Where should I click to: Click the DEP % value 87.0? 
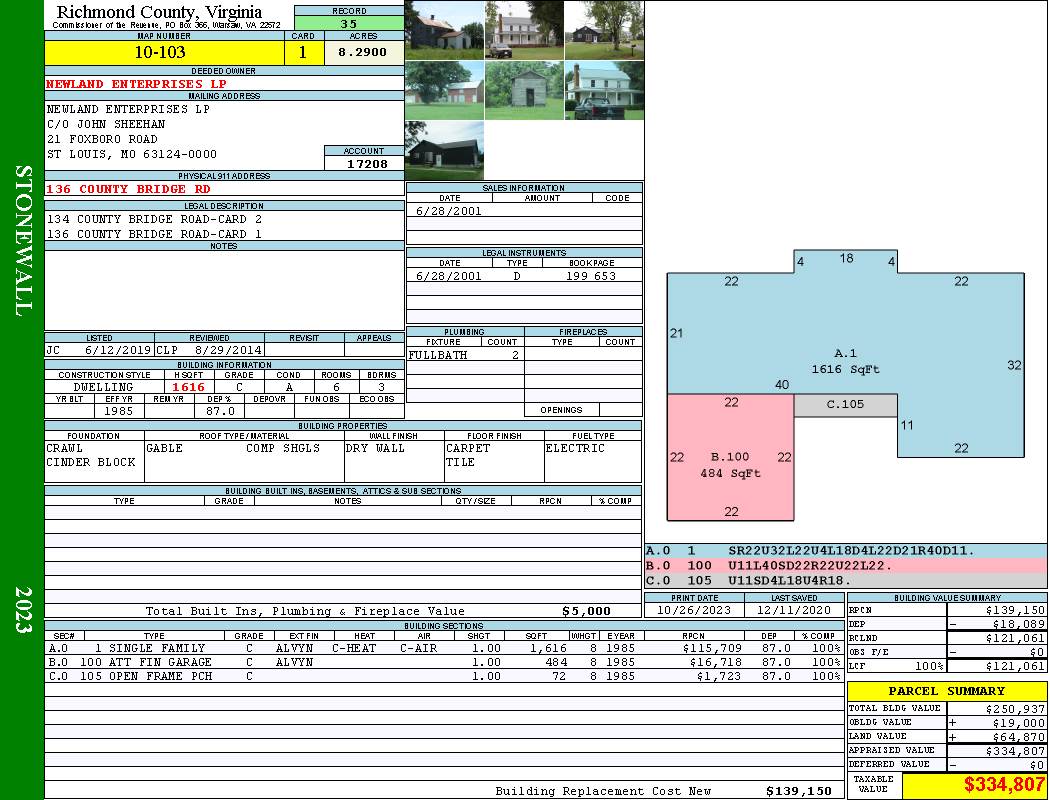coord(220,411)
